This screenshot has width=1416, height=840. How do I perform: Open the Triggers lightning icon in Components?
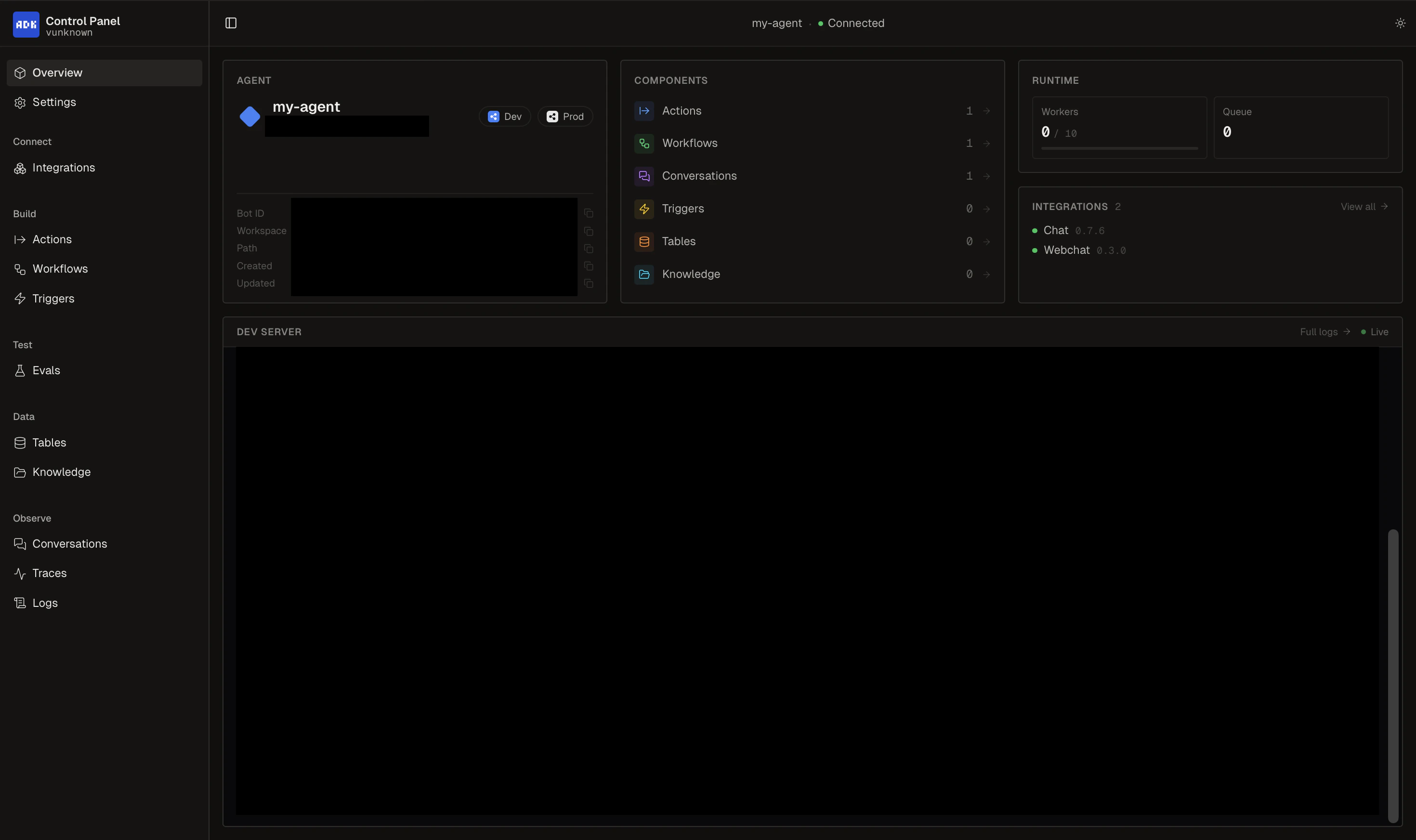coord(643,208)
